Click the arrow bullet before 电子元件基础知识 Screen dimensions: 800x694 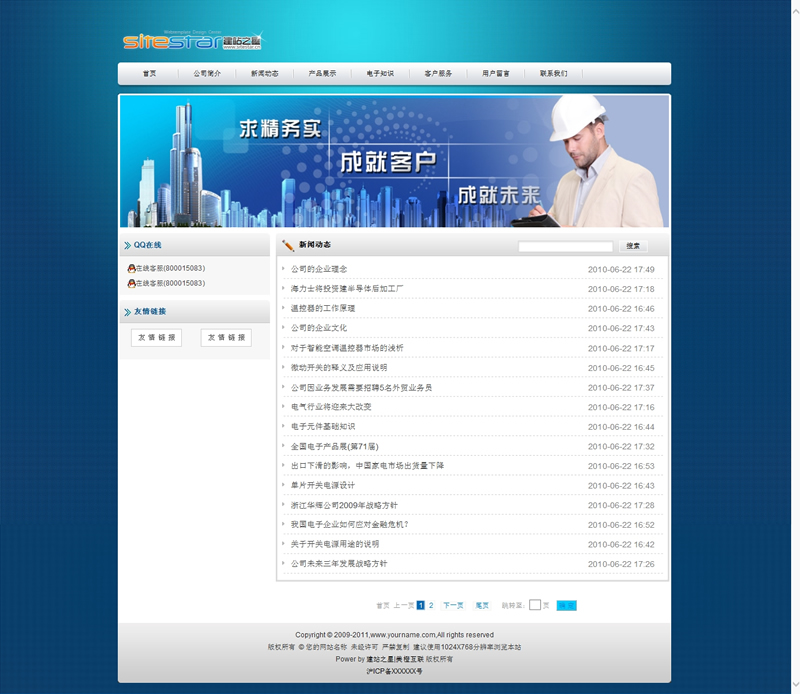(x=284, y=427)
